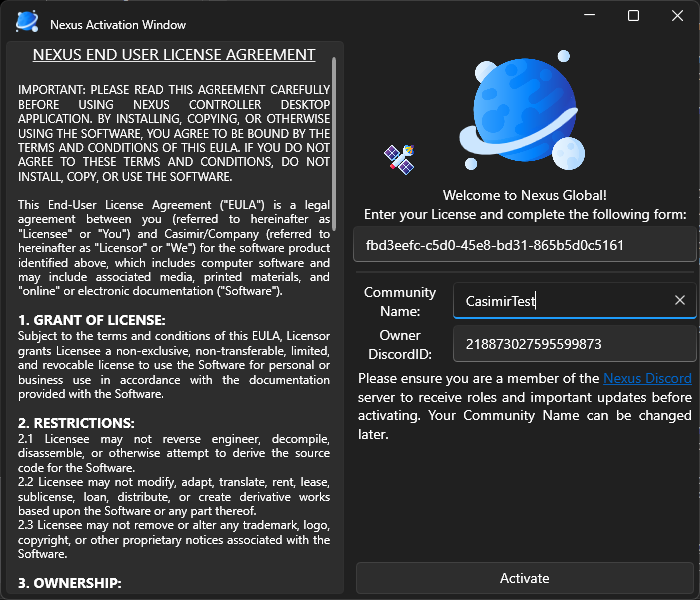
Task: Click the "3. OWNERSHIP" section heading
Action: (70, 582)
